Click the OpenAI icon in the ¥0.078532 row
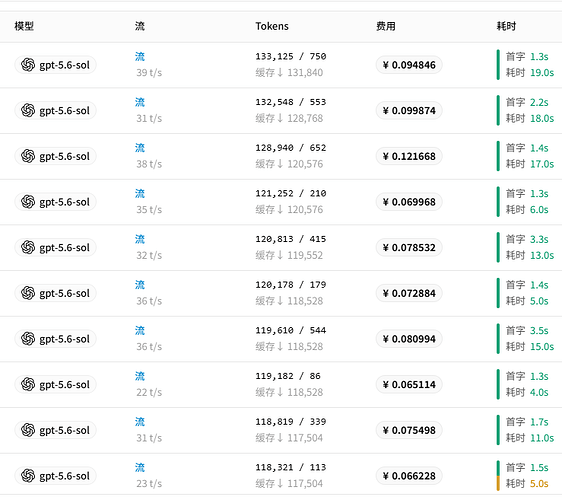This screenshot has height=500, width=562. pos(28,247)
